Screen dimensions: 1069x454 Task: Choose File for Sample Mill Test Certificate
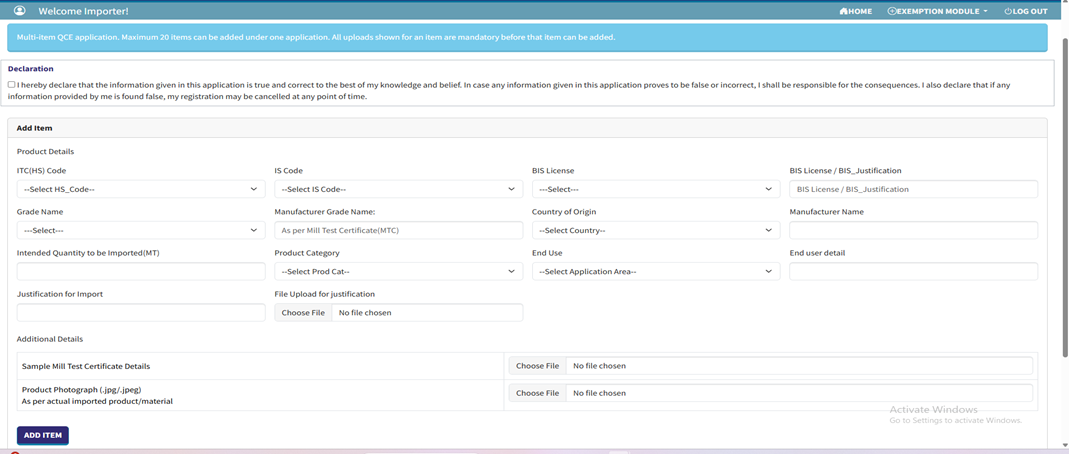coord(537,366)
